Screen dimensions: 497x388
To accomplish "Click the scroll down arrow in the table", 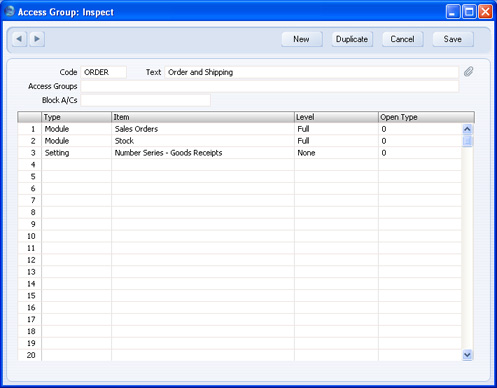I will coord(467,355).
